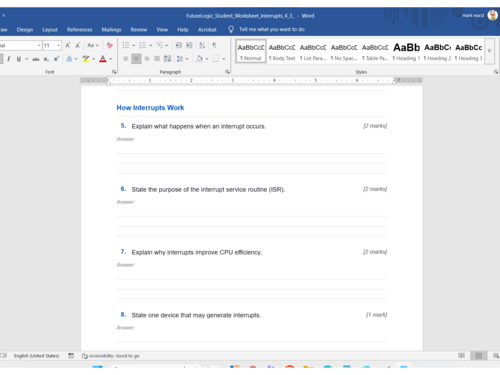The width and height of the screenshot is (500, 375).
Task: Apply the No Spacing style
Action: [x=344, y=51]
